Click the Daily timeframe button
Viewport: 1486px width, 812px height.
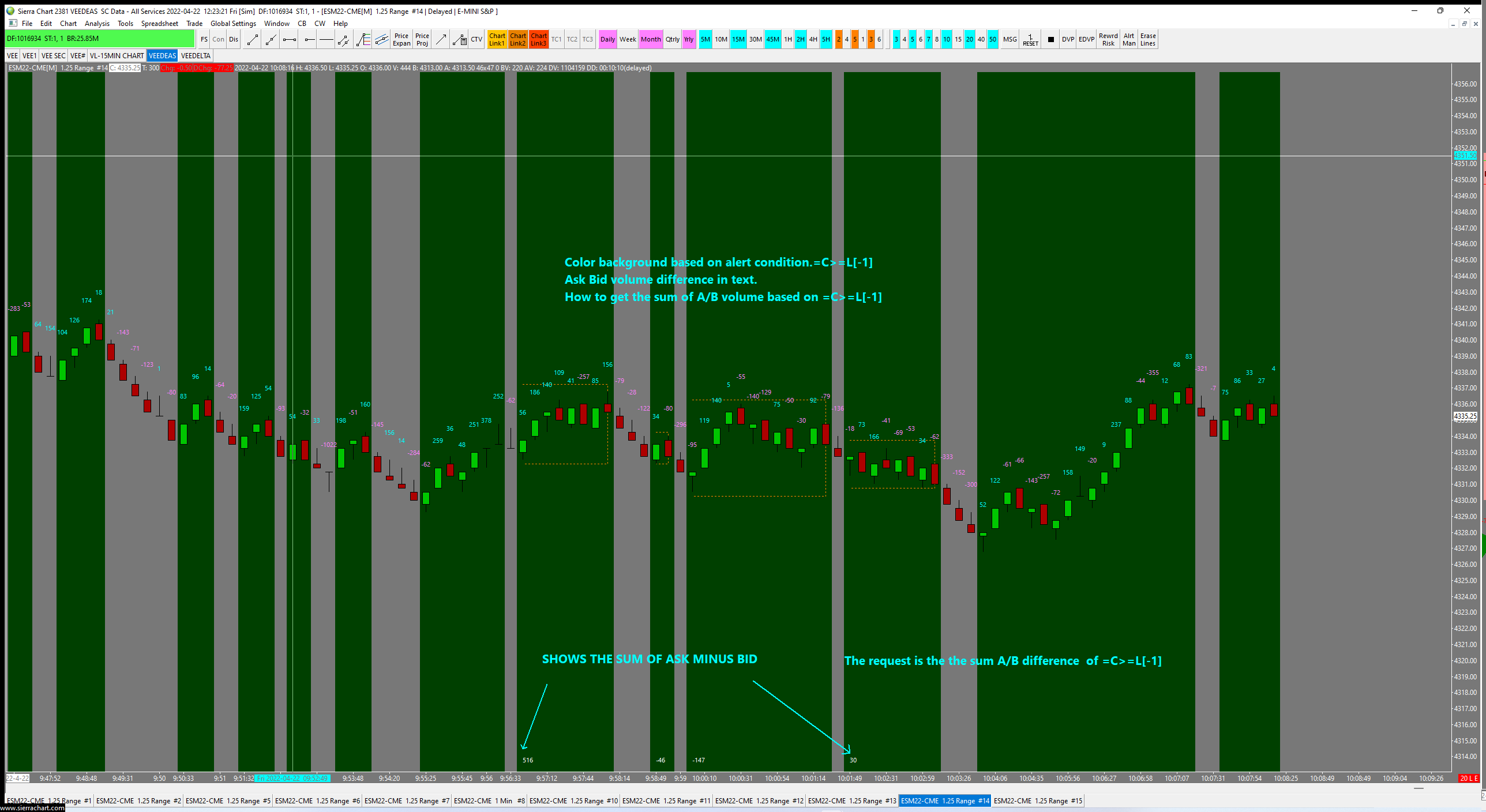(x=607, y=39)
